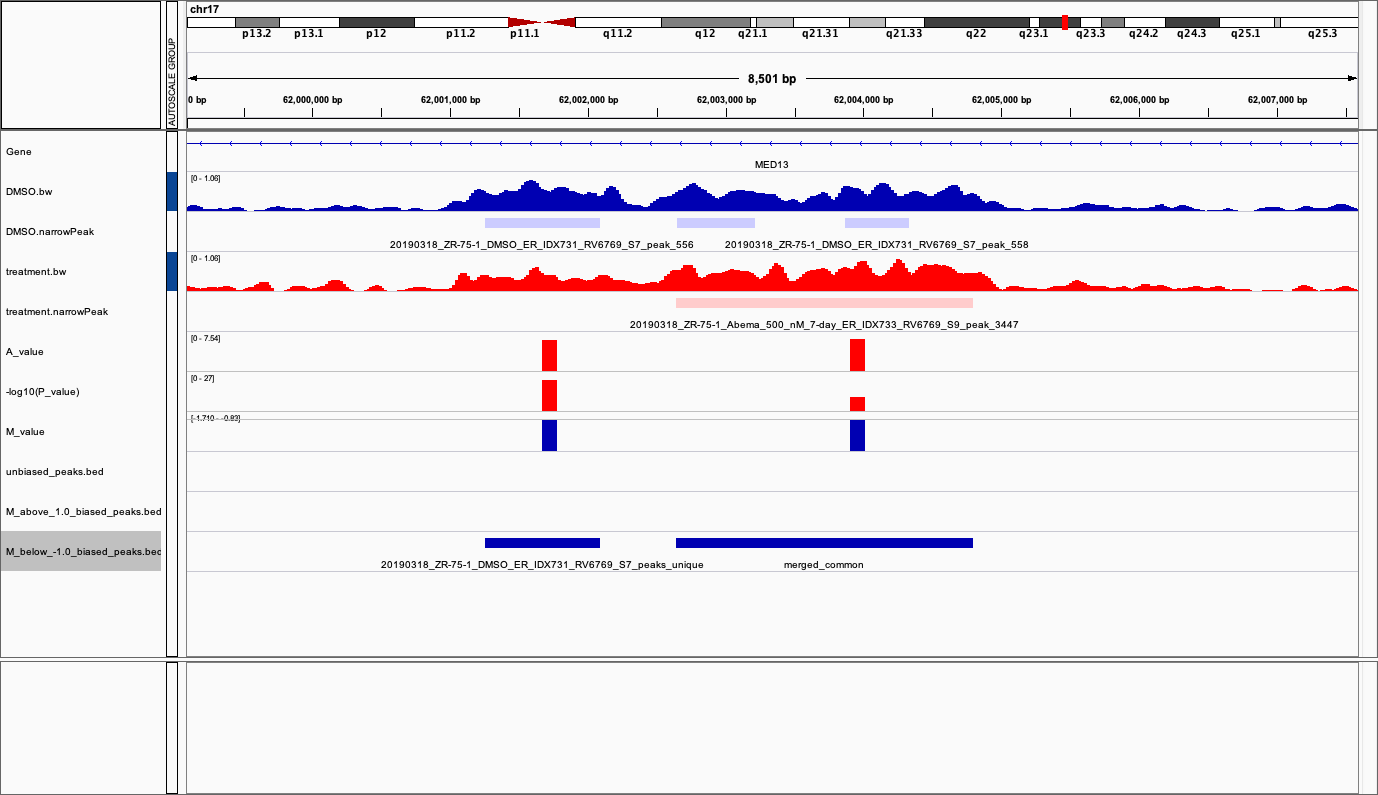
Task: Select the A_value track label
Action: click(25, 351)
